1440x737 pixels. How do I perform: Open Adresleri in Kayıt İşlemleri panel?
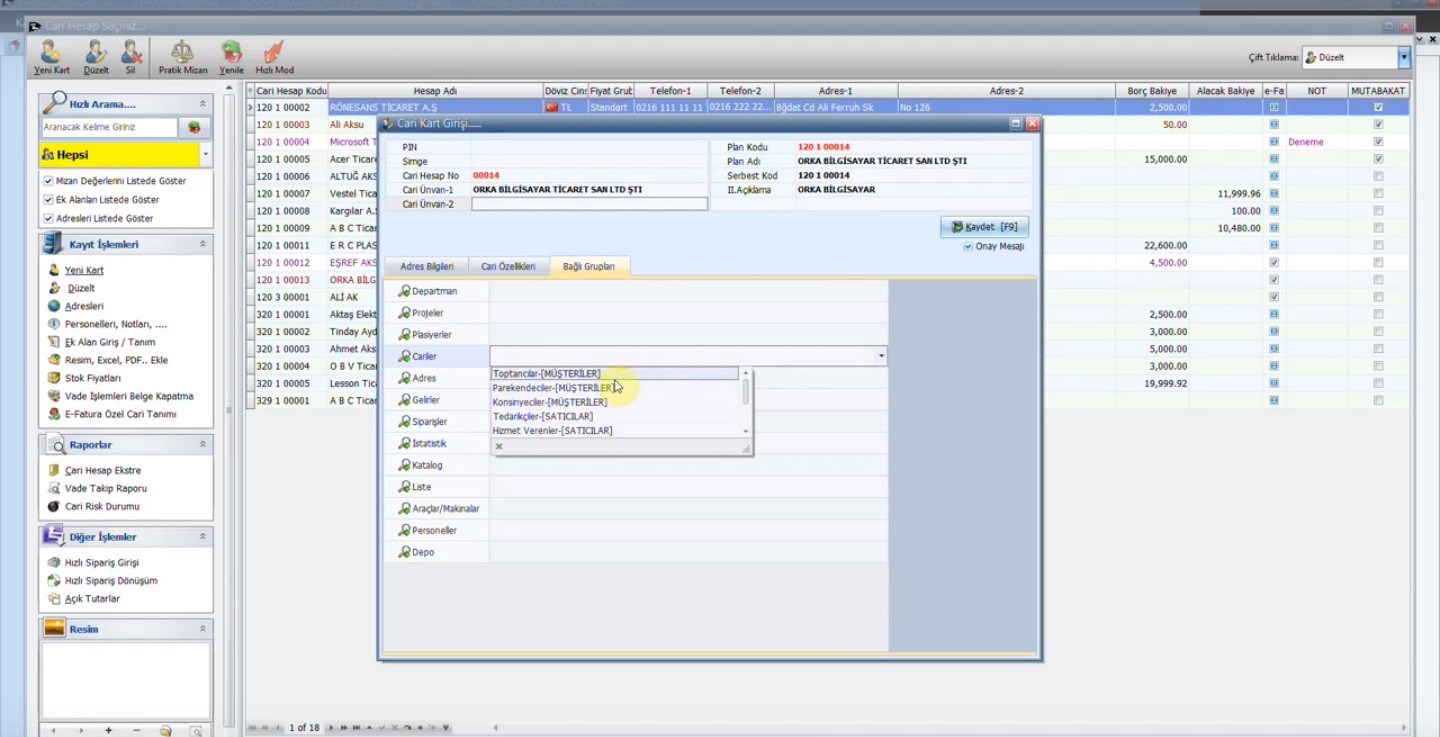[84, 306]
